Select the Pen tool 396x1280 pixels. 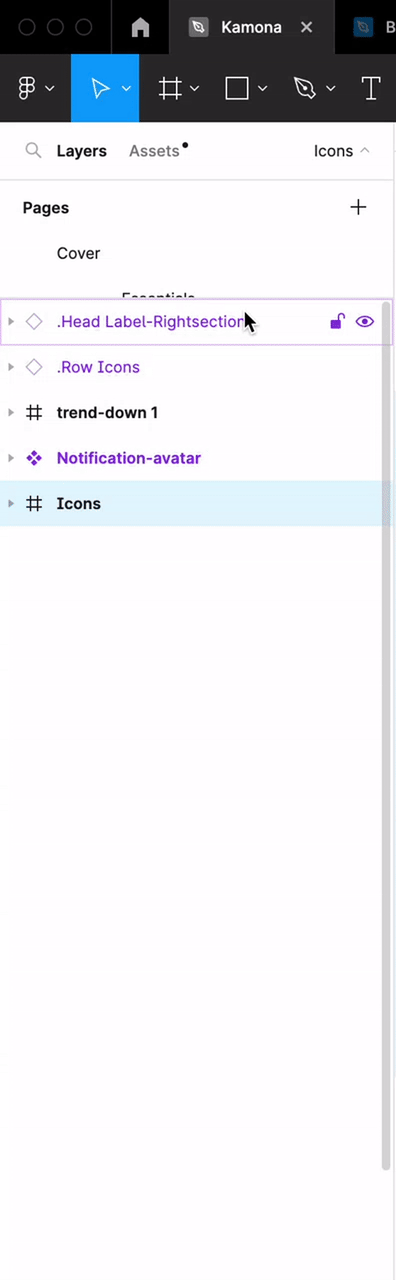(304, 88)
